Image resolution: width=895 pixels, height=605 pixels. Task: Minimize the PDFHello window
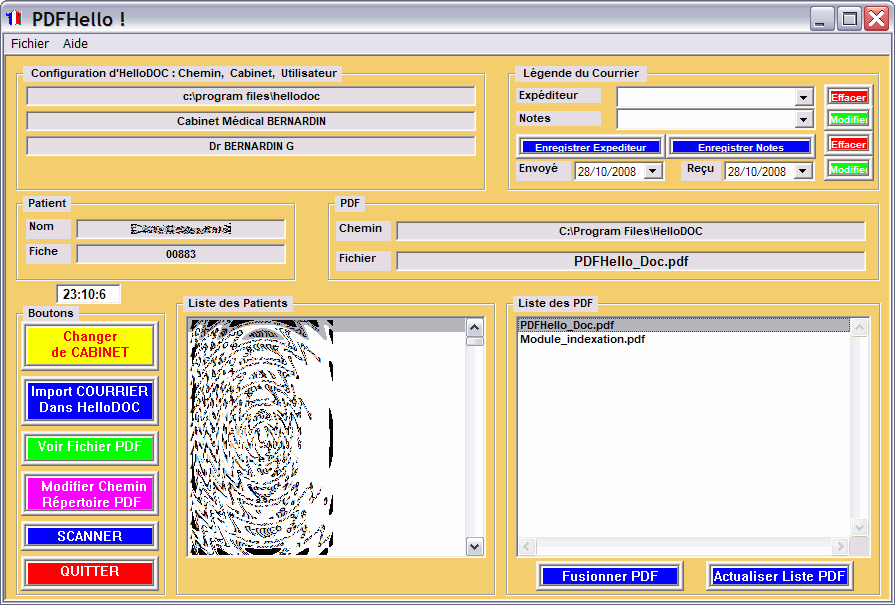pyautogui.click(x=822, y=19)
